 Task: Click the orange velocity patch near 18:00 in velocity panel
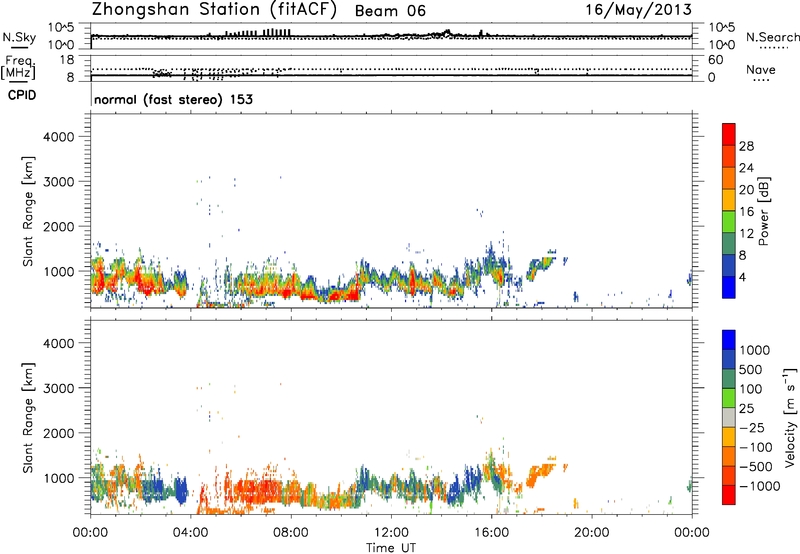(x=541, y=472)
